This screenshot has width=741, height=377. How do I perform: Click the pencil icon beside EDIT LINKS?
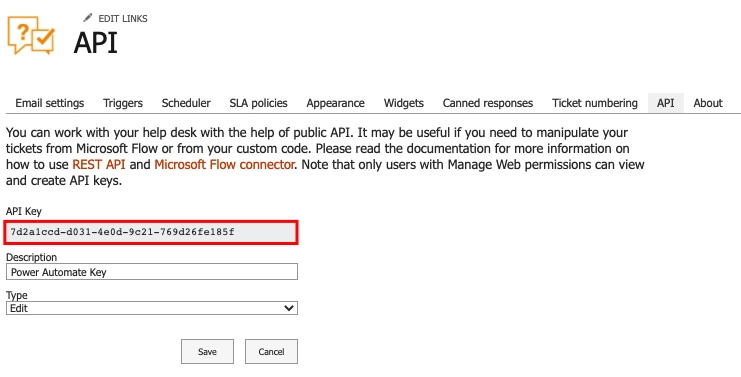[87, 18]
